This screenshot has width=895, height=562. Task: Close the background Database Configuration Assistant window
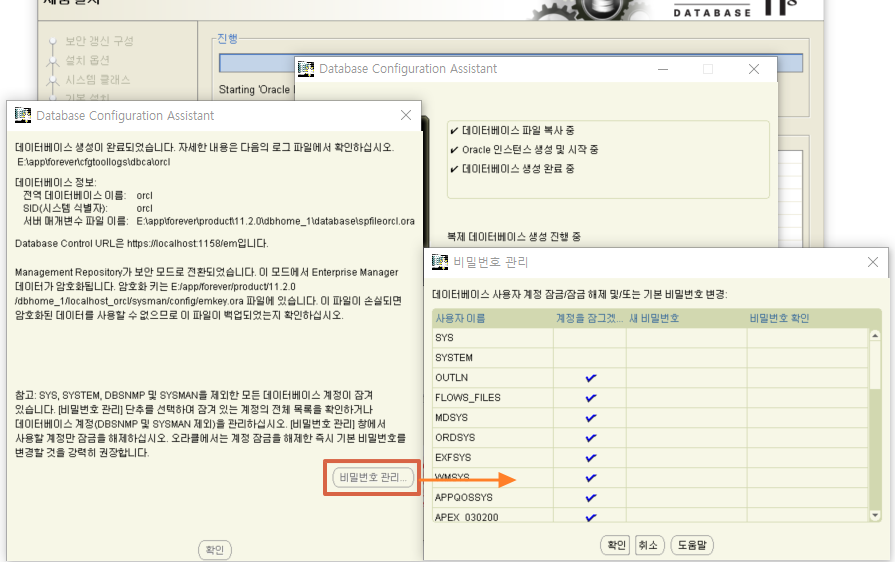pos(754,69)
